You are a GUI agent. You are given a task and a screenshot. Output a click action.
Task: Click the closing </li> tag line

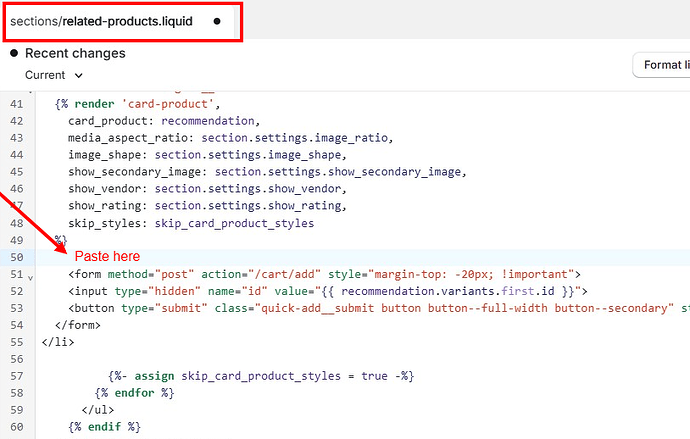[57, 342]
